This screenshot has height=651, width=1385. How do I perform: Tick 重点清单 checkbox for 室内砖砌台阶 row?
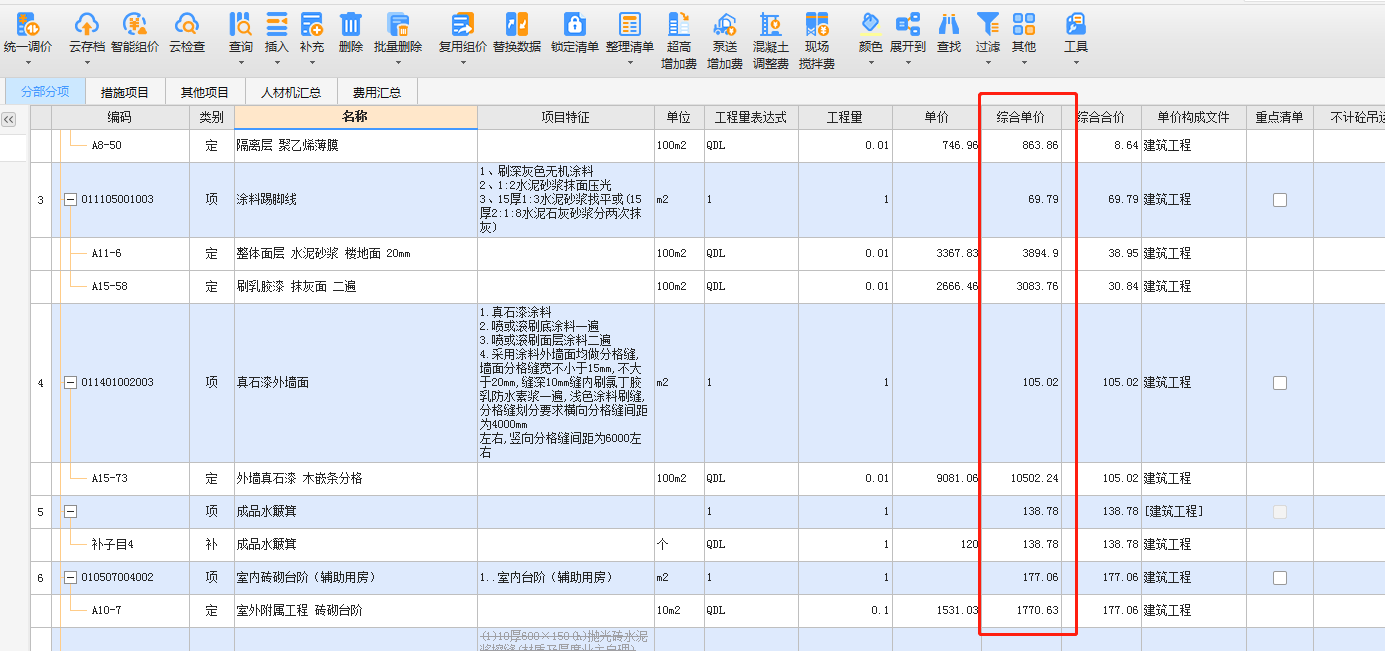pyautogui.click(x=1279, y=578)
